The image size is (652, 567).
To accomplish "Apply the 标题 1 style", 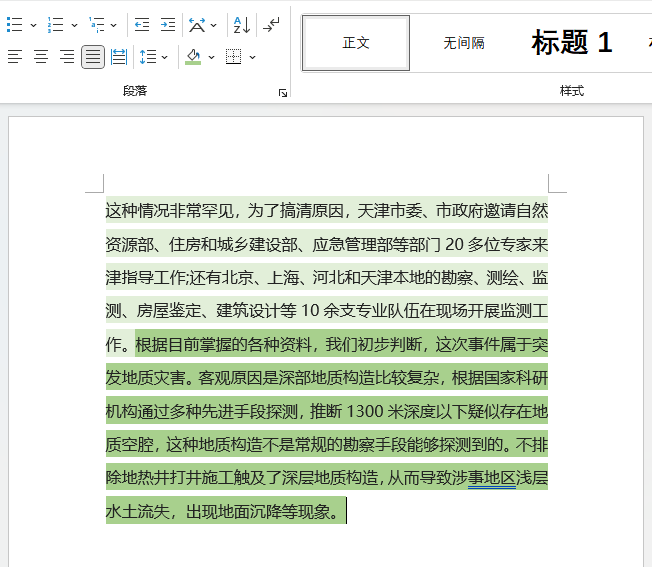I will 572,43.
